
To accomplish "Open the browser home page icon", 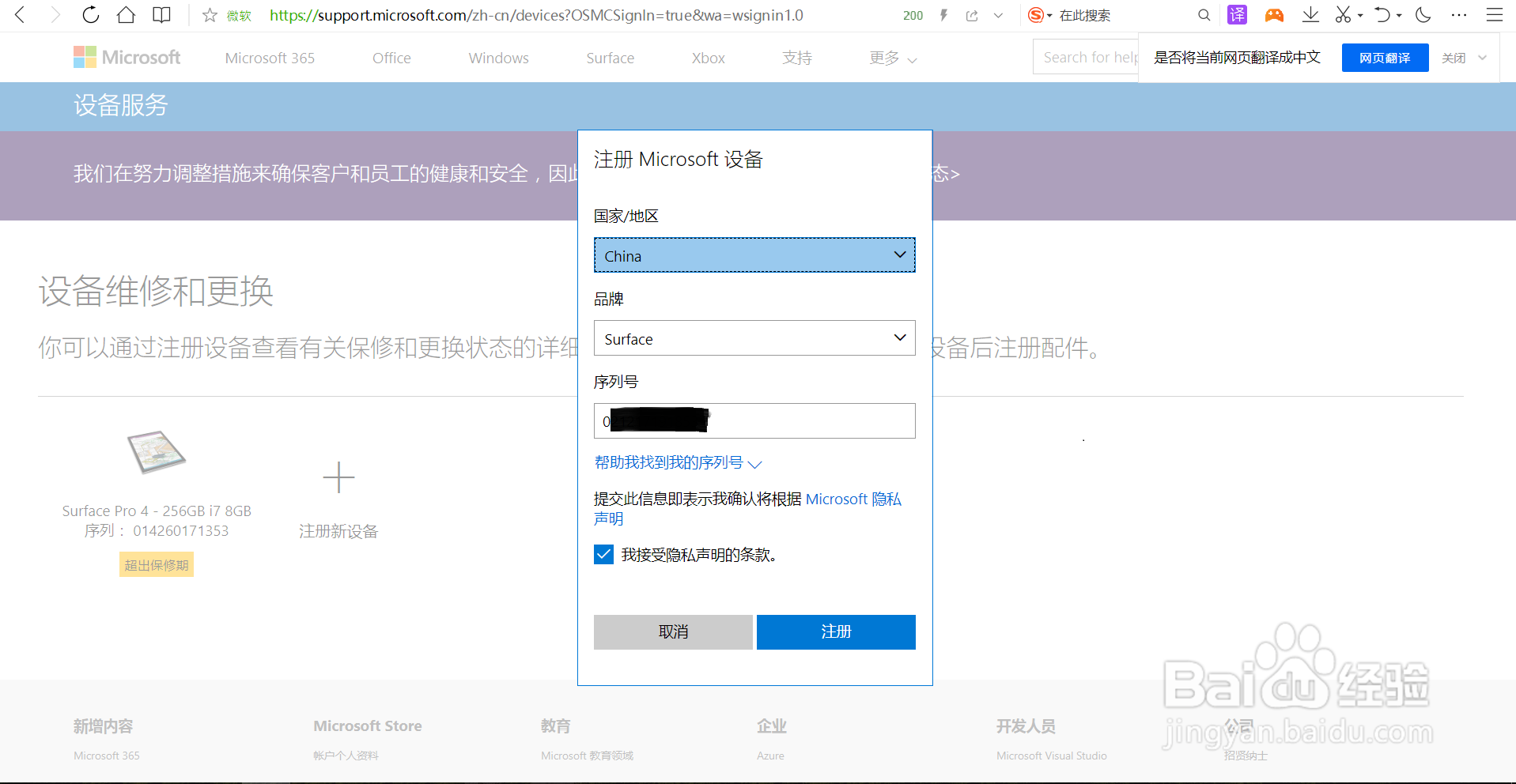I will [126, 15].
